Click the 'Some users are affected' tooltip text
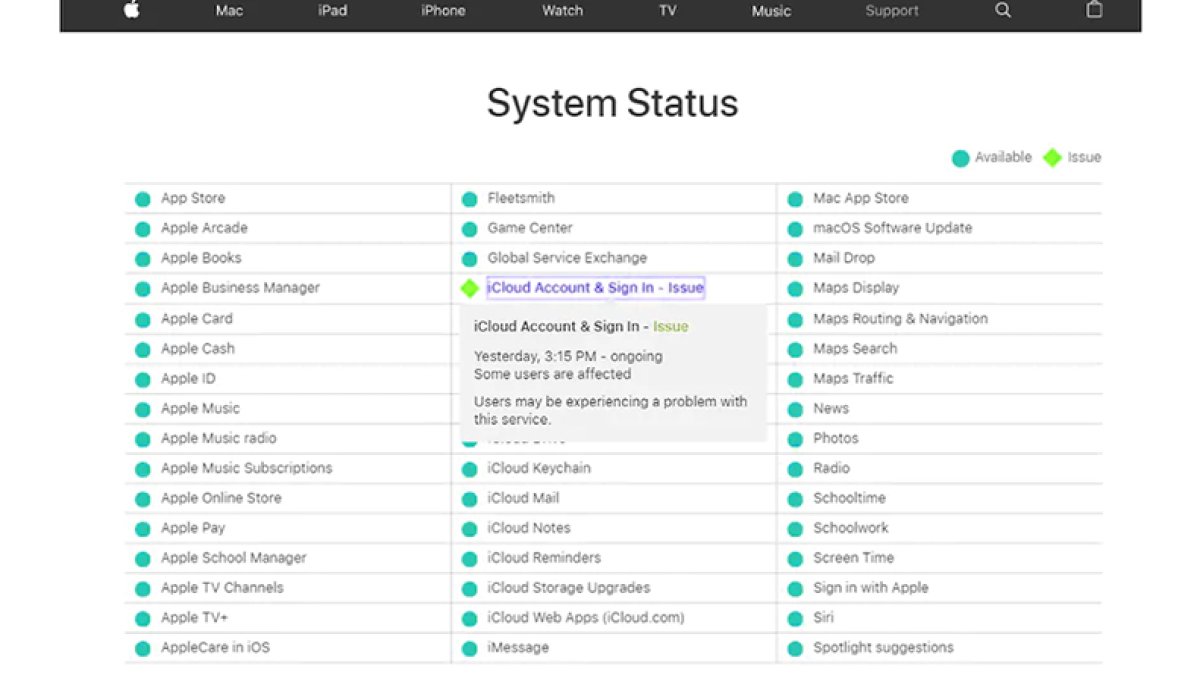Screen dimensions: 1200x675 552,374
